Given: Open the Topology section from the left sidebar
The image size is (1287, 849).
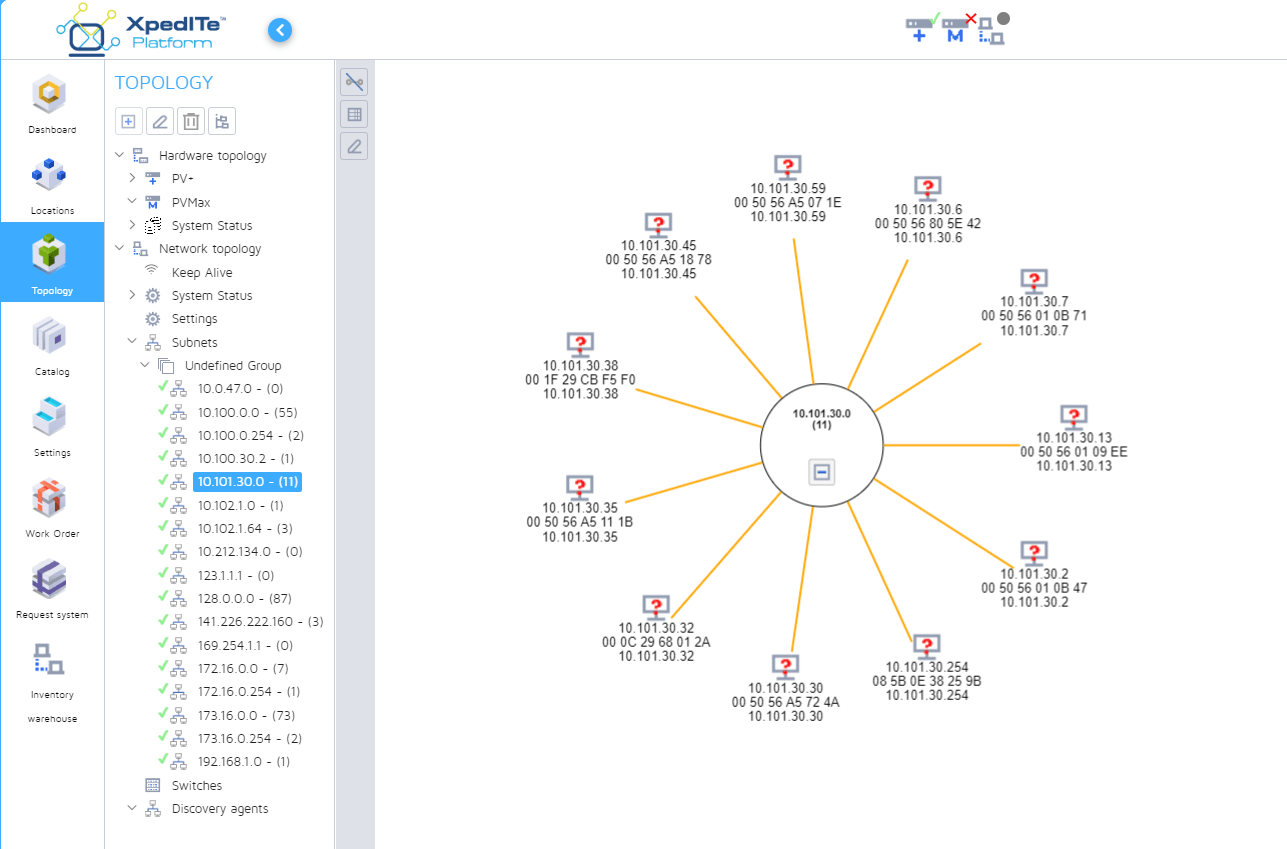Looking at the screenshot, I should pos(51,262).
